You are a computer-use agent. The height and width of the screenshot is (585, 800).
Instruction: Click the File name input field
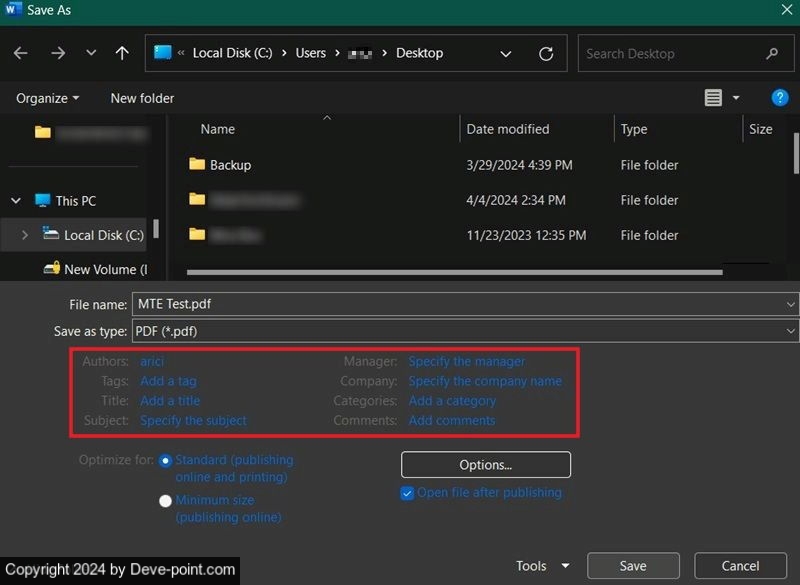455,304
